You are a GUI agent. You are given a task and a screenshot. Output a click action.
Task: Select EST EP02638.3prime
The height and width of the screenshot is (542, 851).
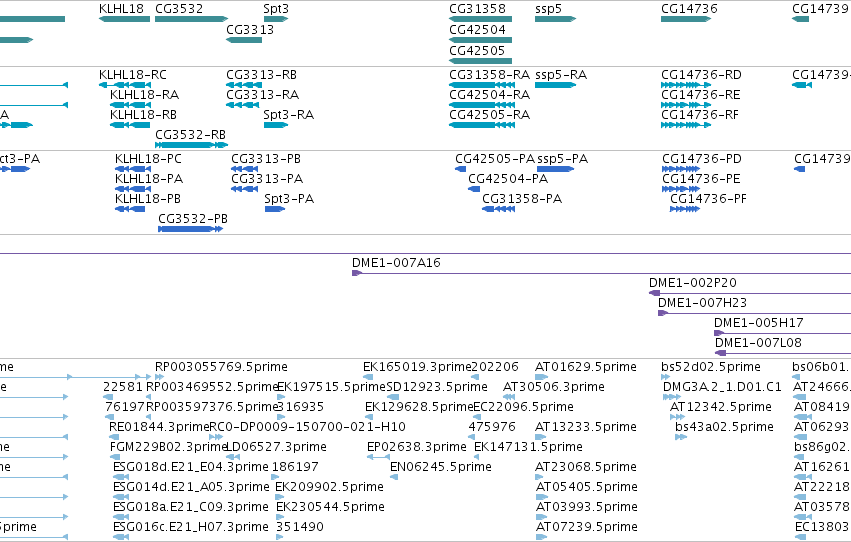(x=378, y=457)
